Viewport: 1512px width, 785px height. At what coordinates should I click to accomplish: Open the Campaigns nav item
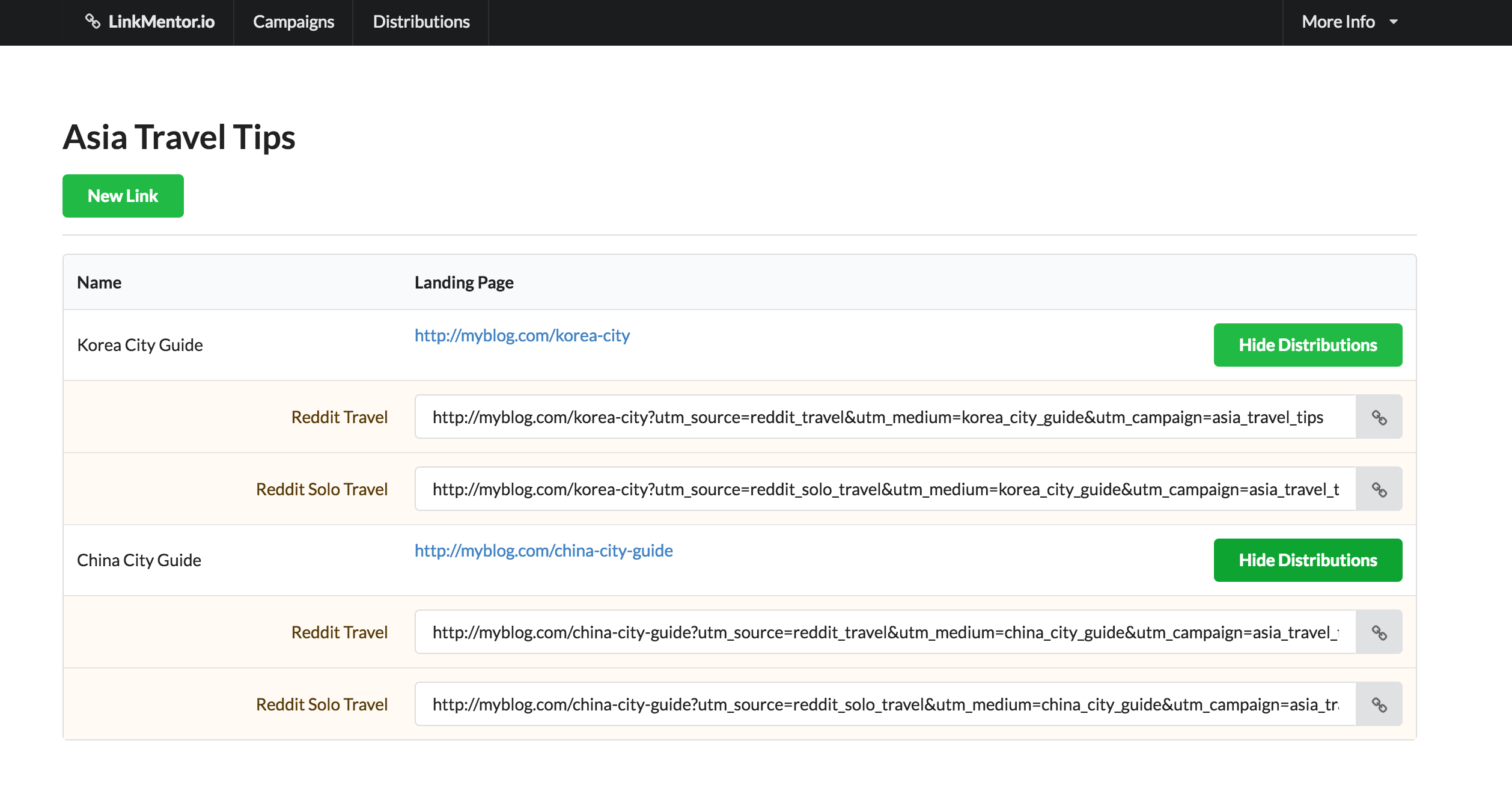(x=293, y=22)
